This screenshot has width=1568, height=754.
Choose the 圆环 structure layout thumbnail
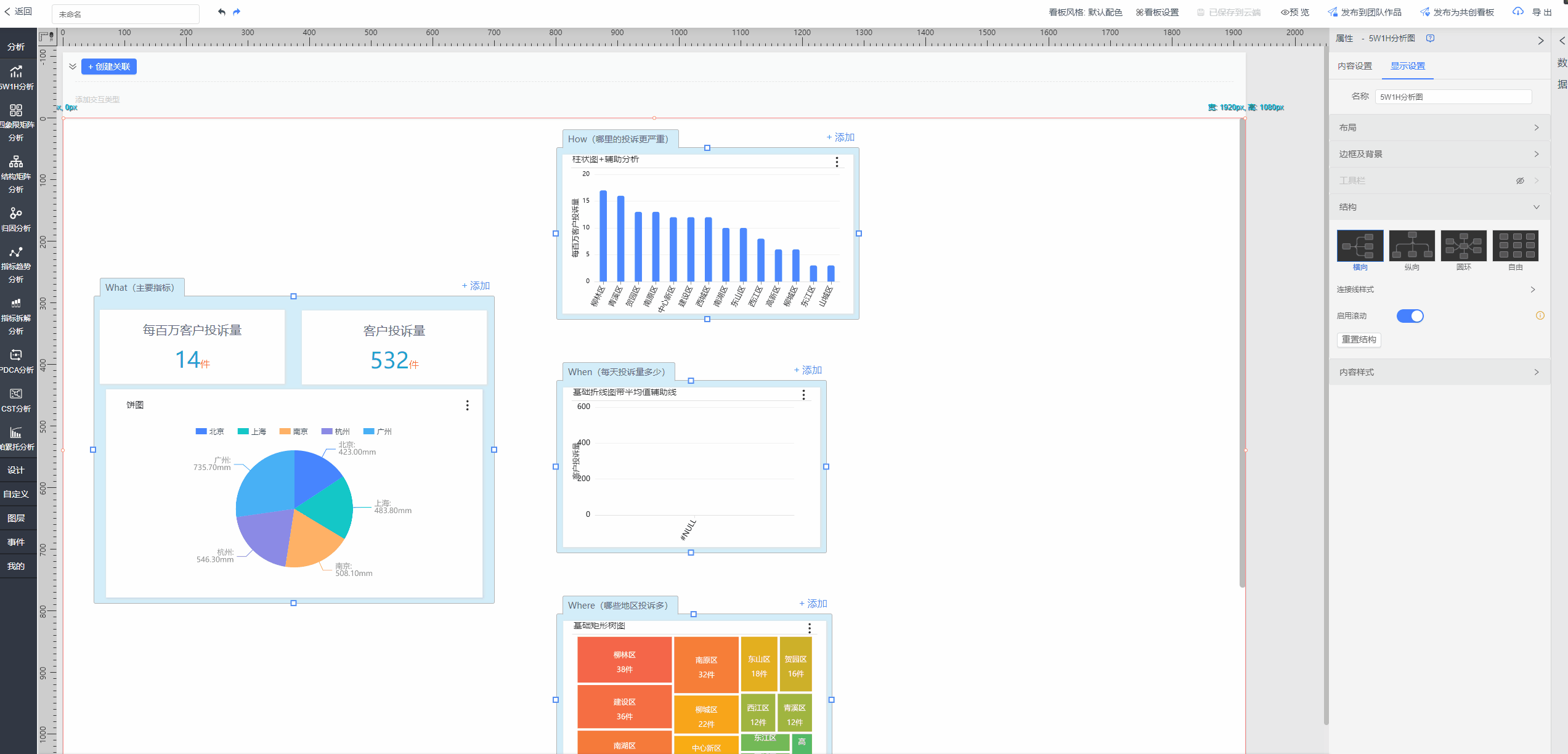pyautogui.click(x=1463, y=246)
